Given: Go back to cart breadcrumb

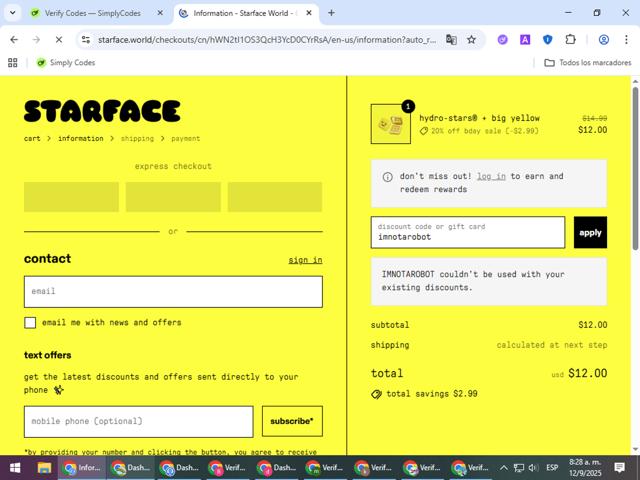Looking at the screenshot, I should coord(32,138).
